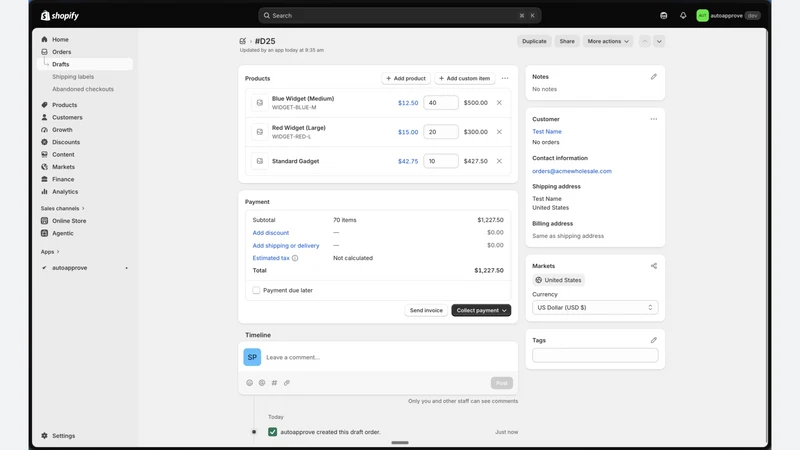
Task: Click $42.75 price of Standard Gadget
Action: pyautogui.click(x=408, y=161)
